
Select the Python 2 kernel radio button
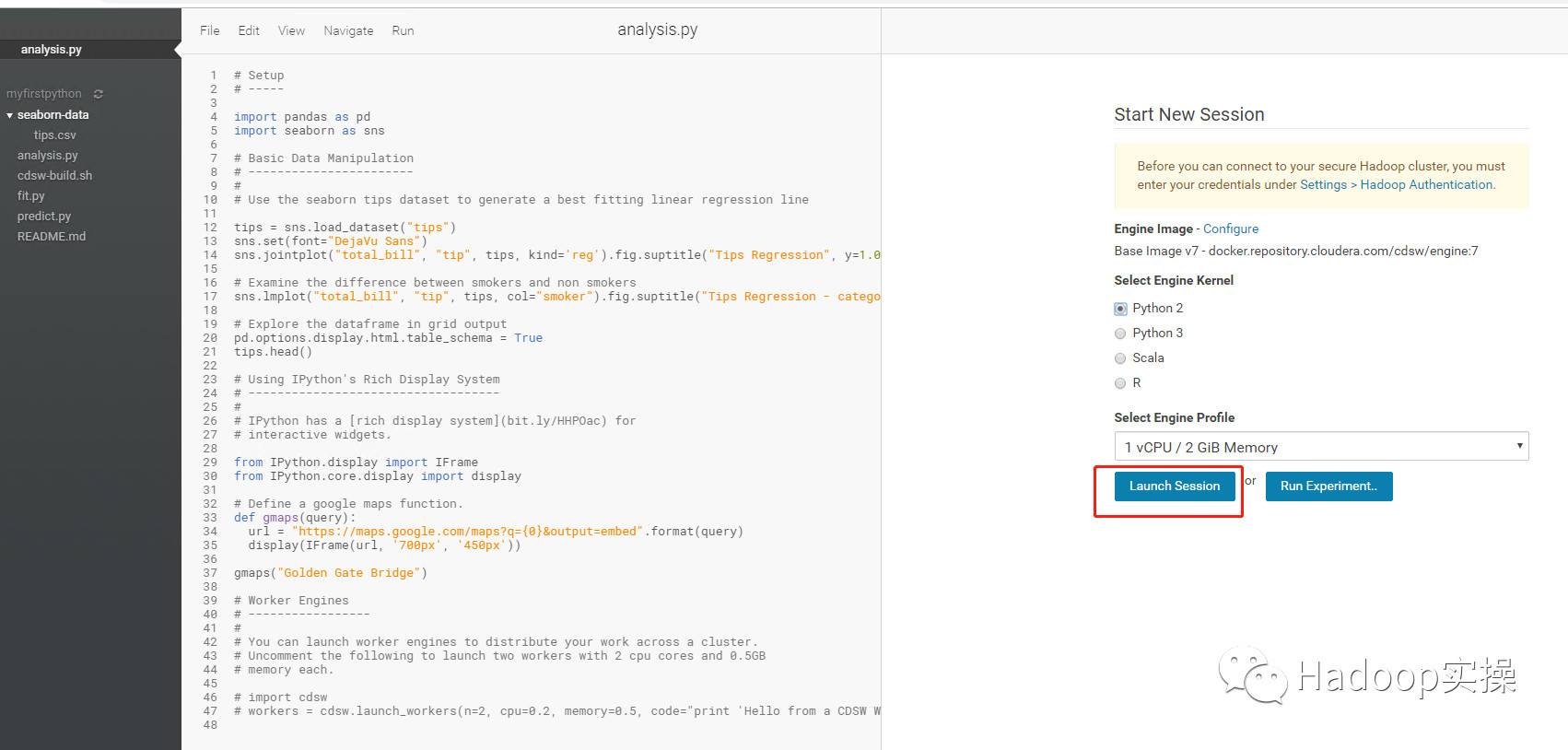1120,309
